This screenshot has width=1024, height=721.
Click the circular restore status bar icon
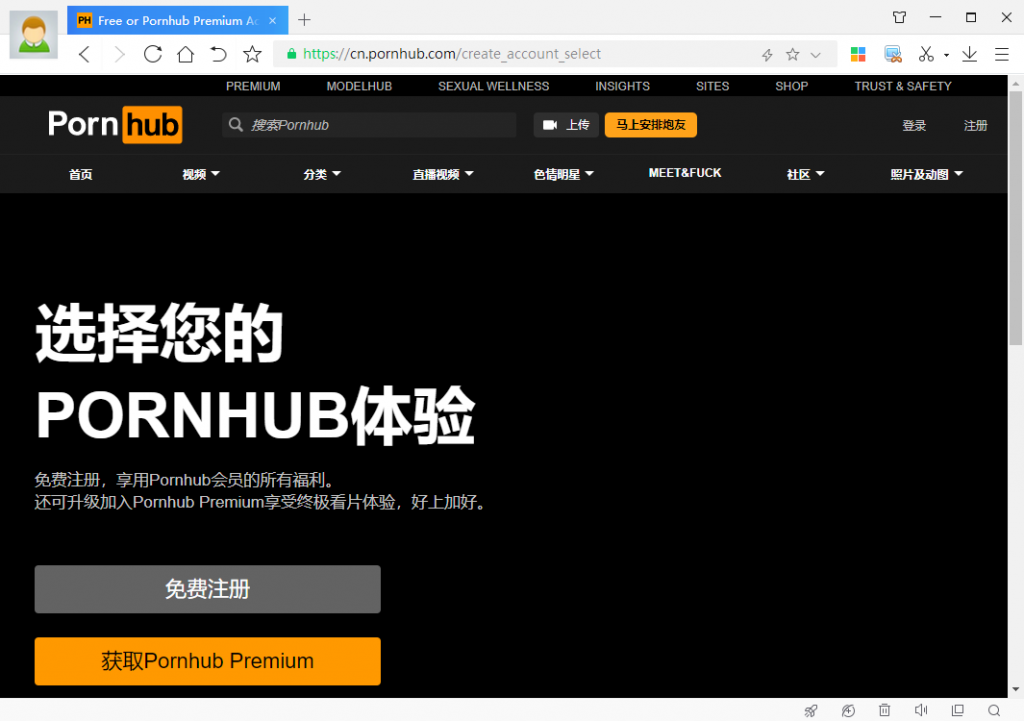pos(848,711)
